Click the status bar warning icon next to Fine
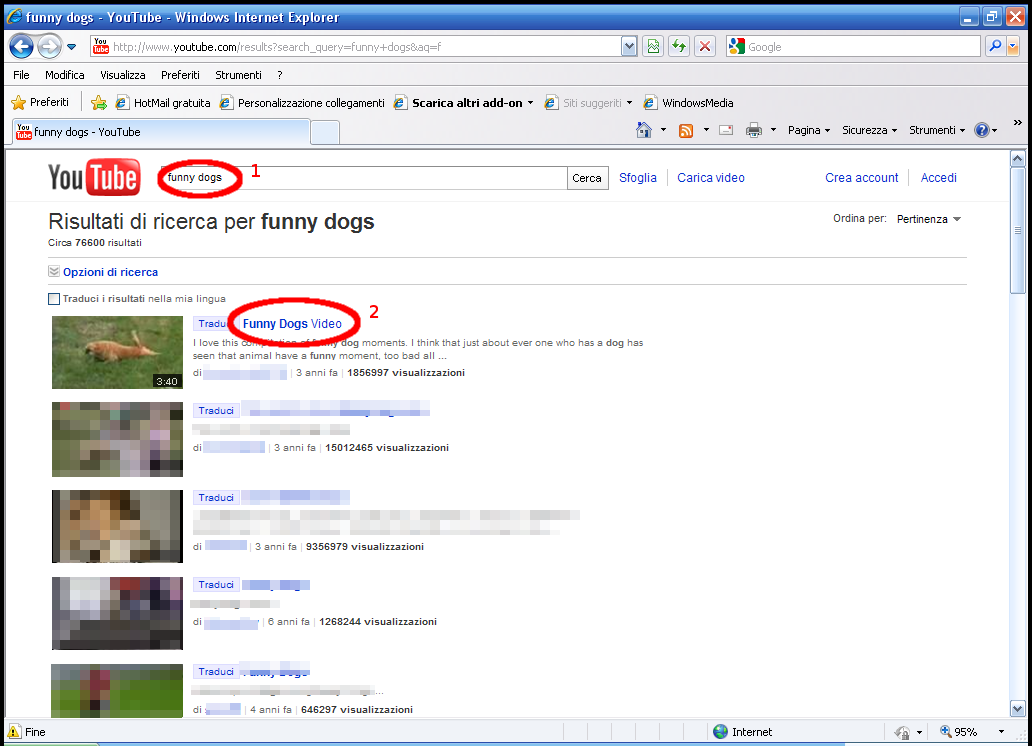This screenshot has height=746, width=1032. (x=14, y=732)
